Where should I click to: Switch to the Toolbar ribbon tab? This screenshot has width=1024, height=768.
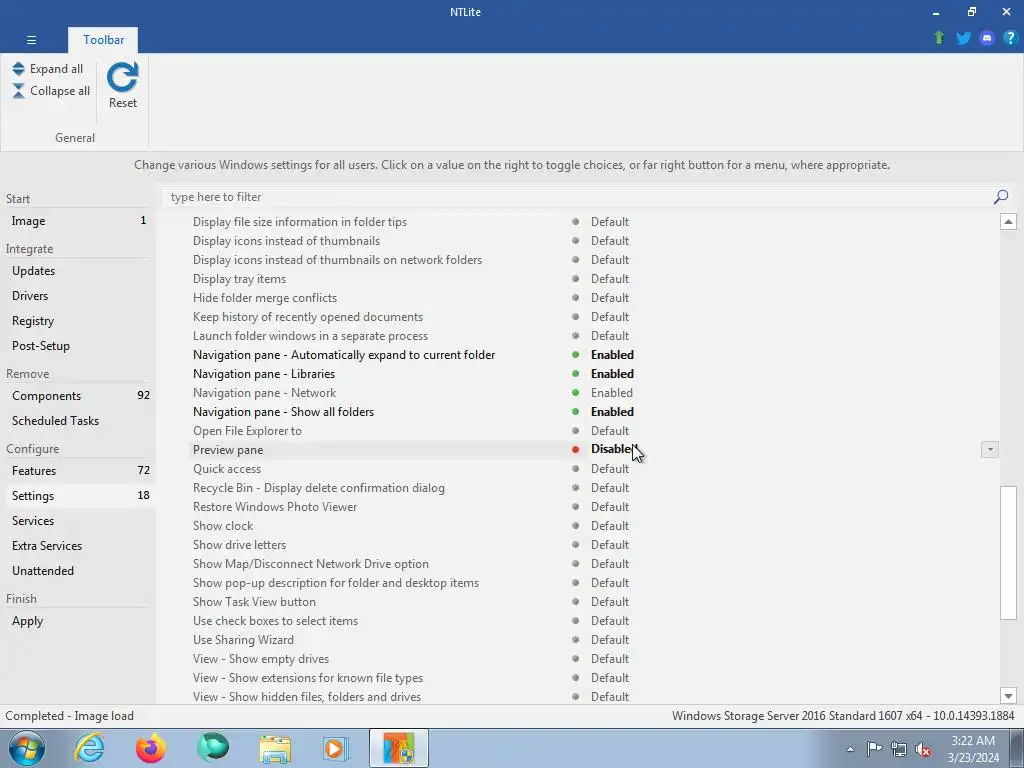pyautogui.click(x=103, y=40)
